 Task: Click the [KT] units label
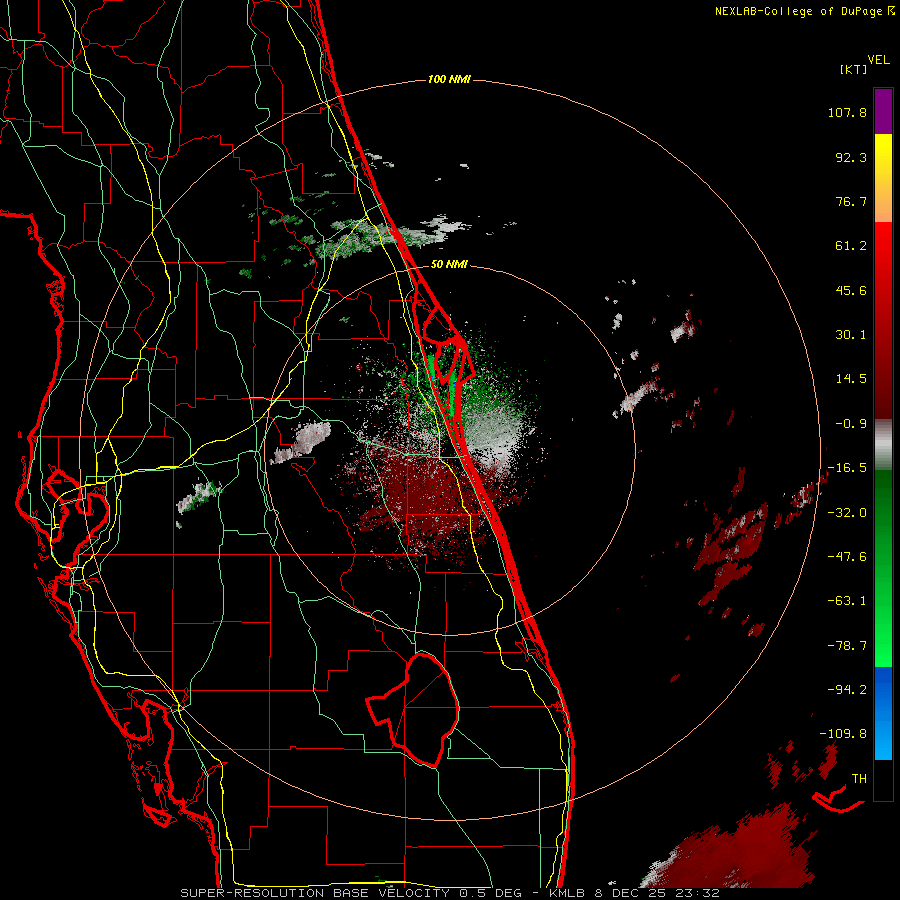(x=853, y=69)
